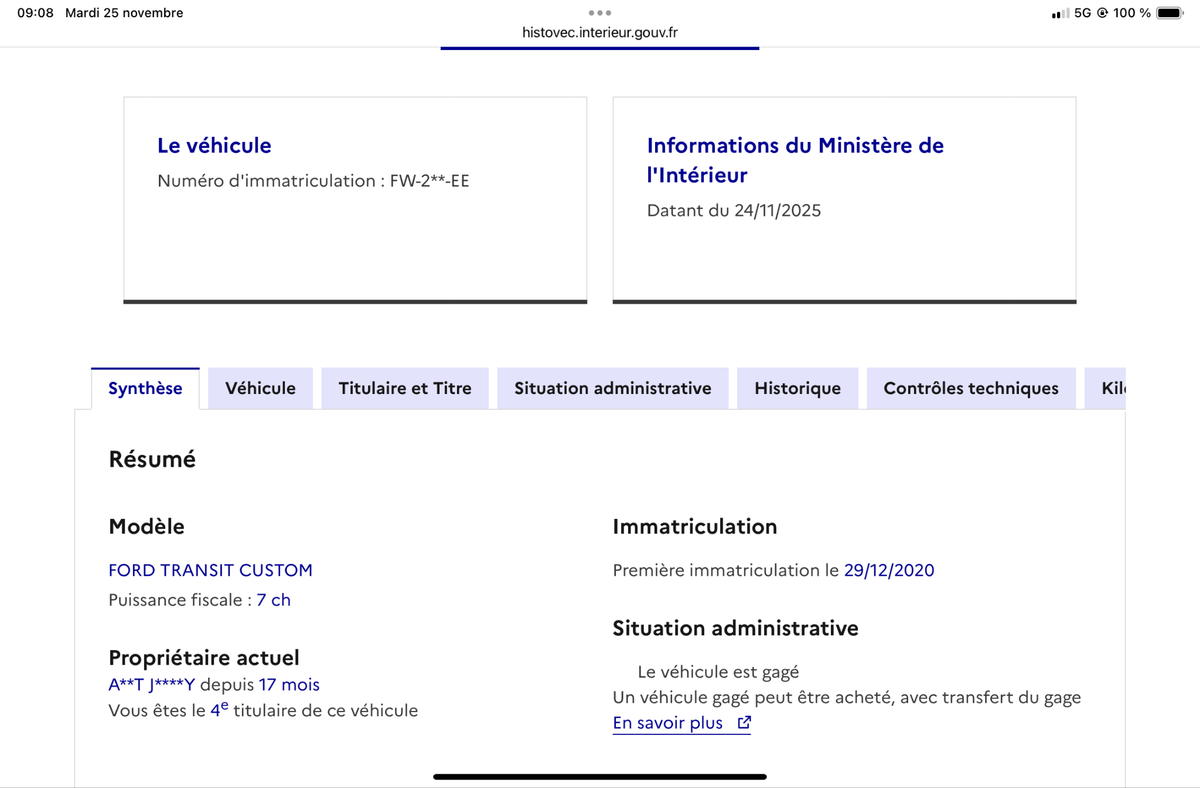Tap the histovec.interieur.gouv.fr address bar
This screenshot has height=788, width=1200.
(600, 32)
